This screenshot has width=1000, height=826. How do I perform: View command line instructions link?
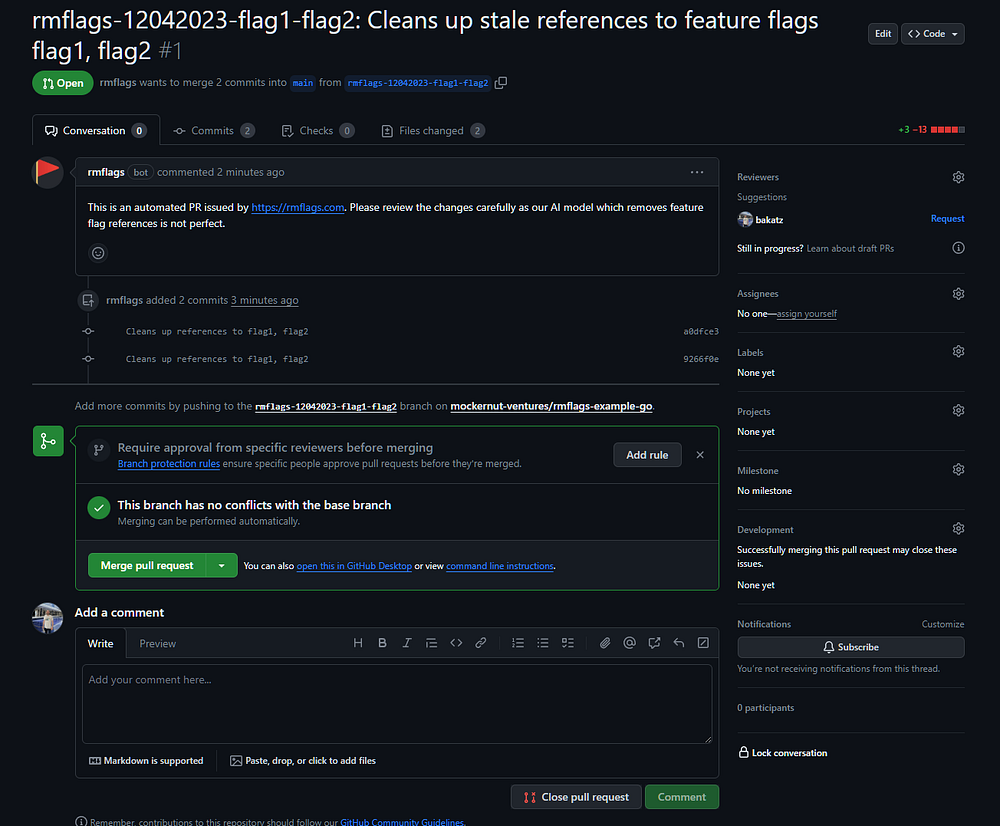pos(499,566)
